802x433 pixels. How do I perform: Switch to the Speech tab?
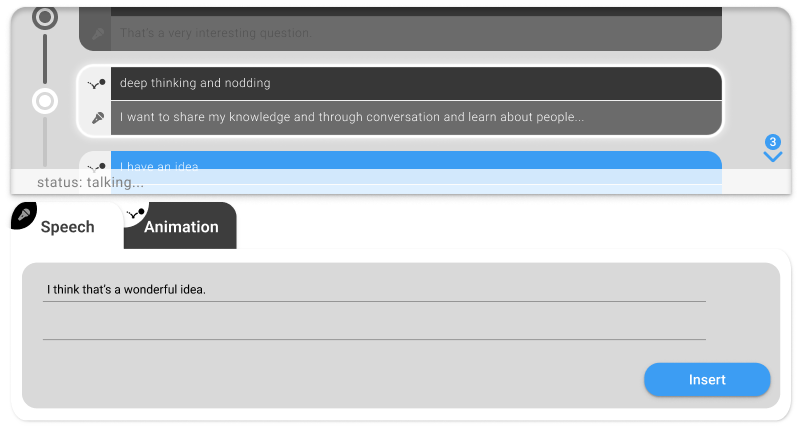pyautogui.click(x=67, y=225)
